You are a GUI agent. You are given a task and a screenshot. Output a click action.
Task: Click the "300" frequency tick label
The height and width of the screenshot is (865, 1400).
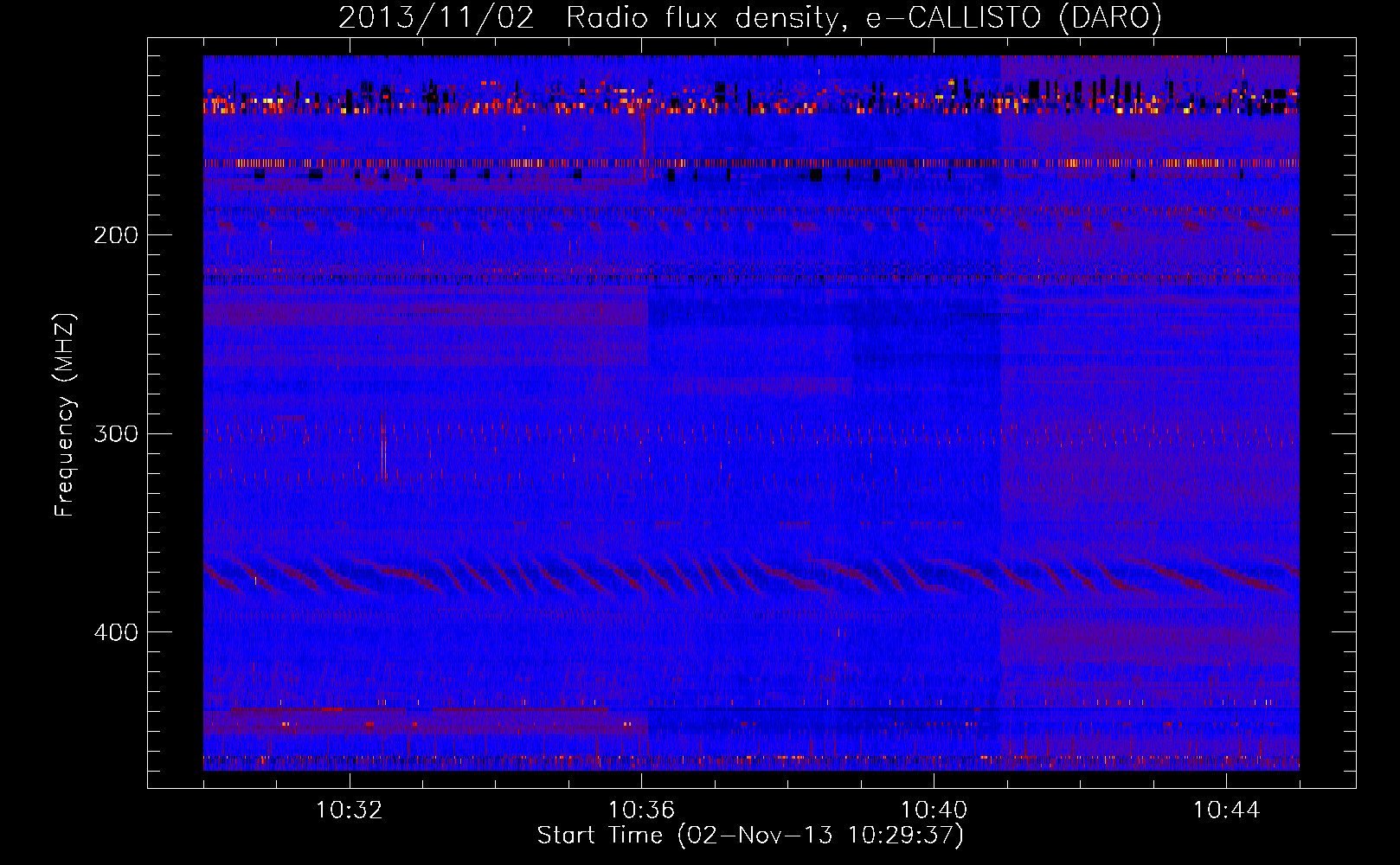point(116,433)
